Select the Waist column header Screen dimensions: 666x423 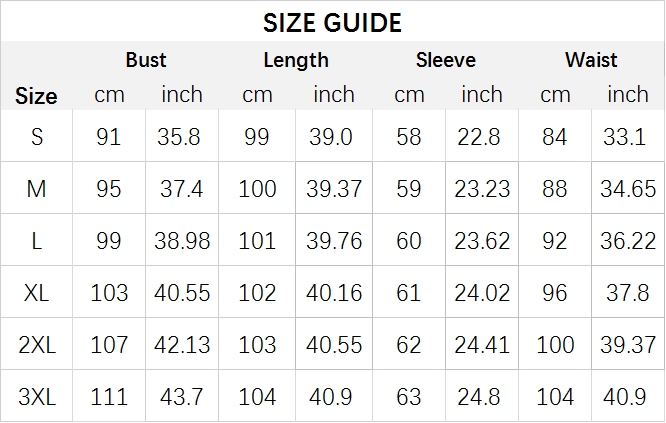[591, 60]
